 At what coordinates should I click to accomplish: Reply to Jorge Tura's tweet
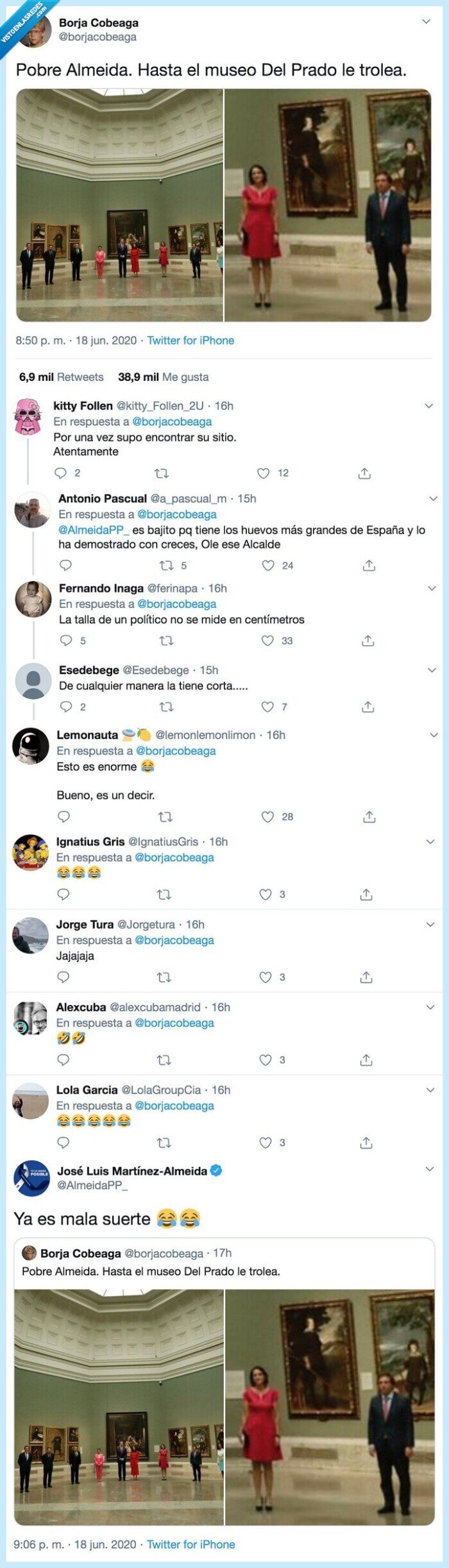click(x=63, y=977)
